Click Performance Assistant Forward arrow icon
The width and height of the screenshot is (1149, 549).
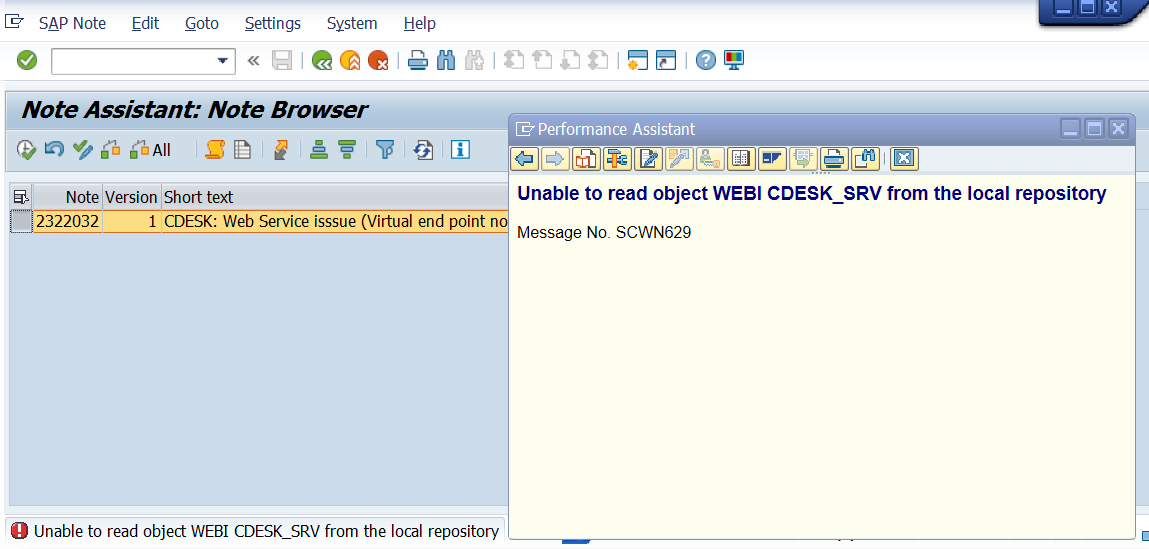click(x=555, y=158)
